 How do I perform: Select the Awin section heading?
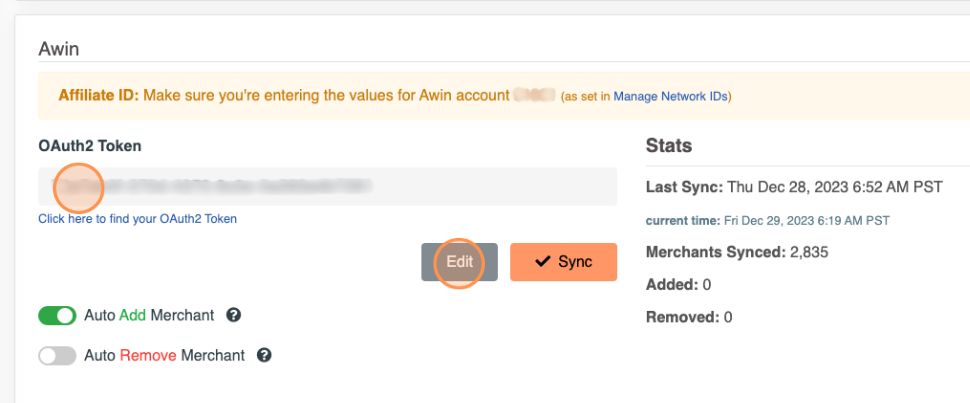point(58,48)
